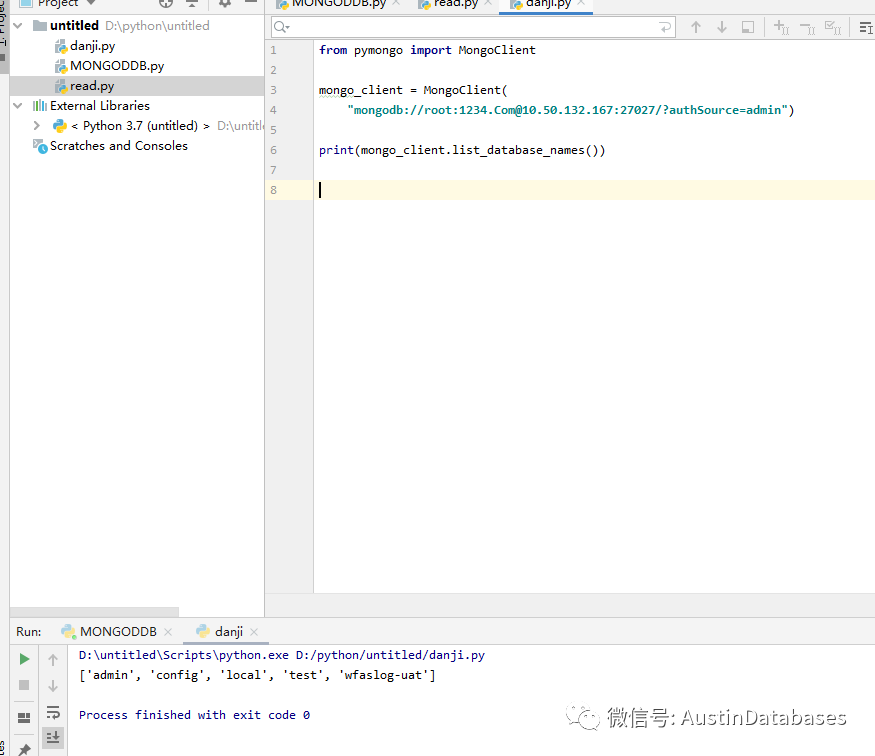The height and width of the screenshot is (756, 875).
Task: Open the Restore Layout icon in Run panel
Action: tap(24, 718)
